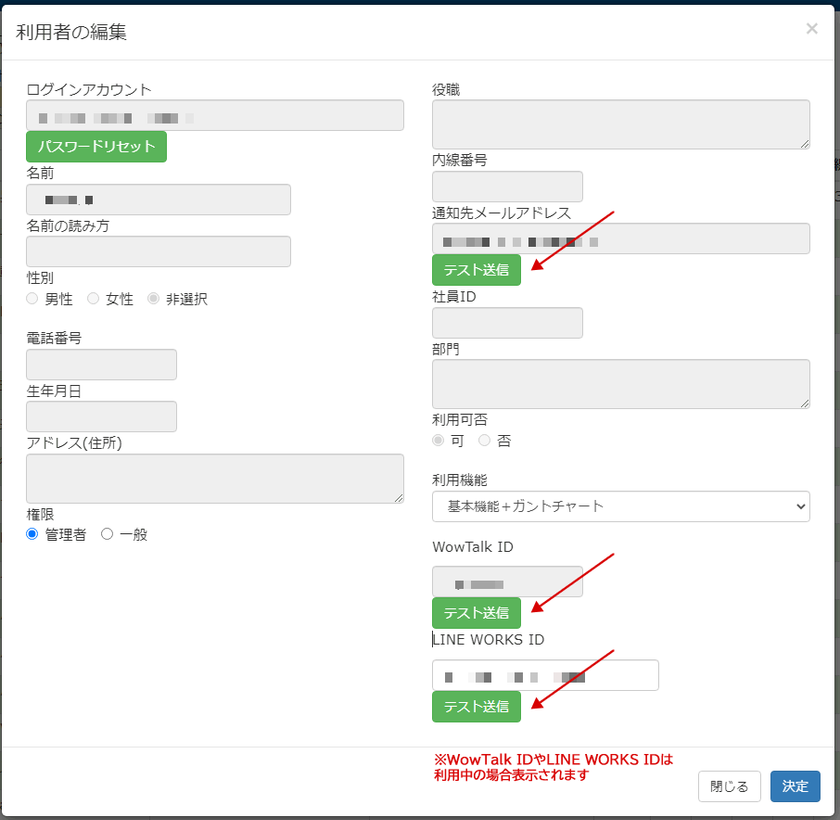Choose 非選択 for gender
This screenshot has height=820, width=840.
153,299
